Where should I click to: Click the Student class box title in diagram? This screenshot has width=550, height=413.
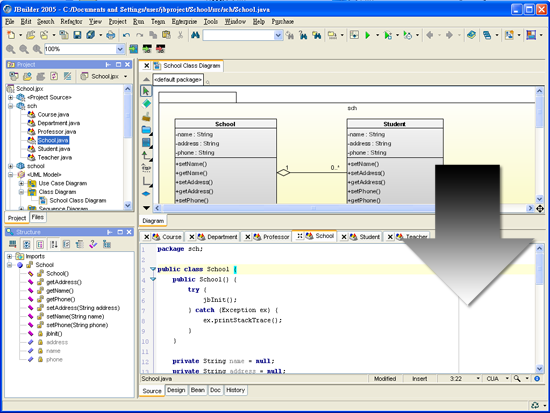(x=395, y=124)
